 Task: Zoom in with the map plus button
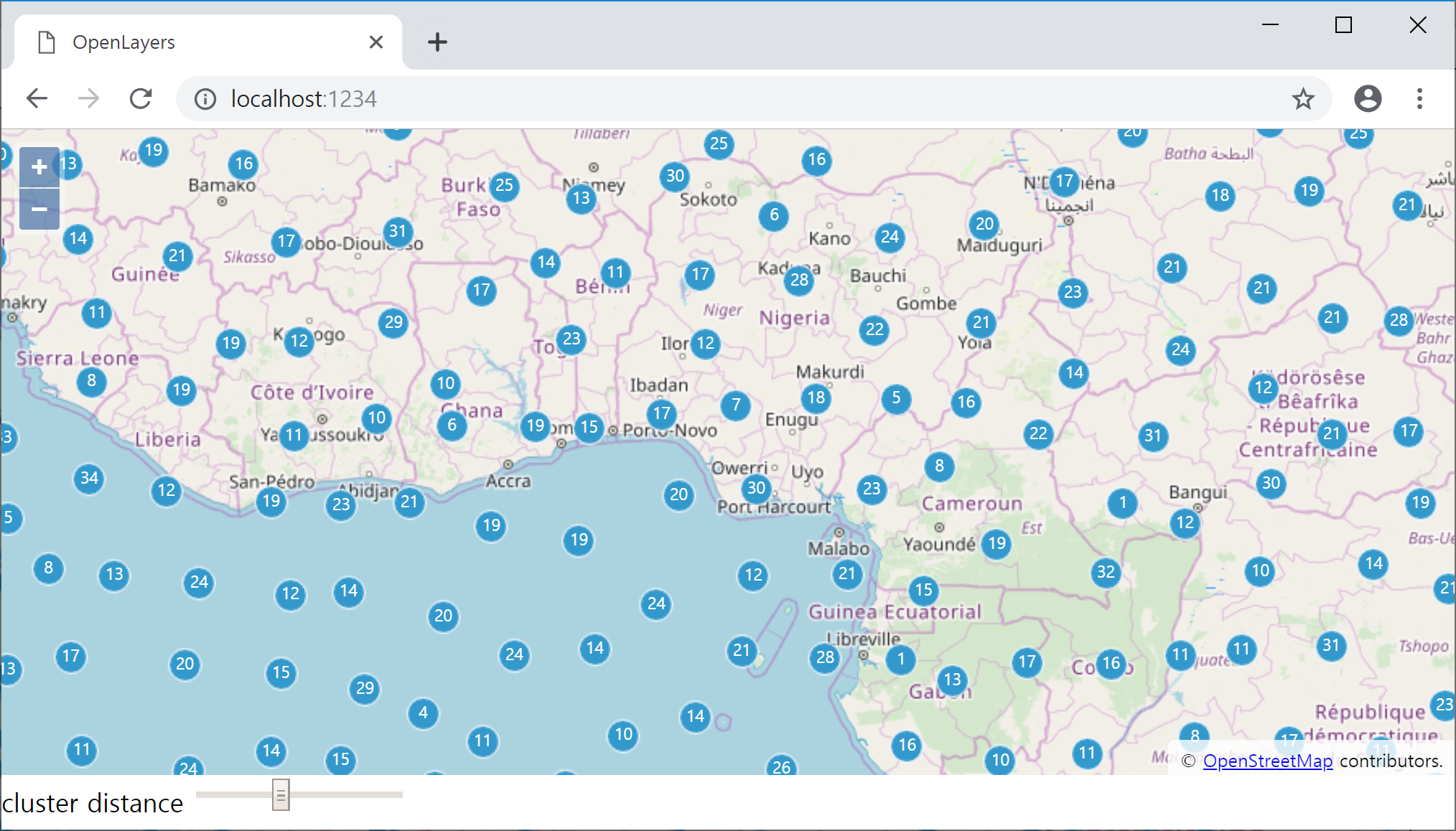[39, 167]
